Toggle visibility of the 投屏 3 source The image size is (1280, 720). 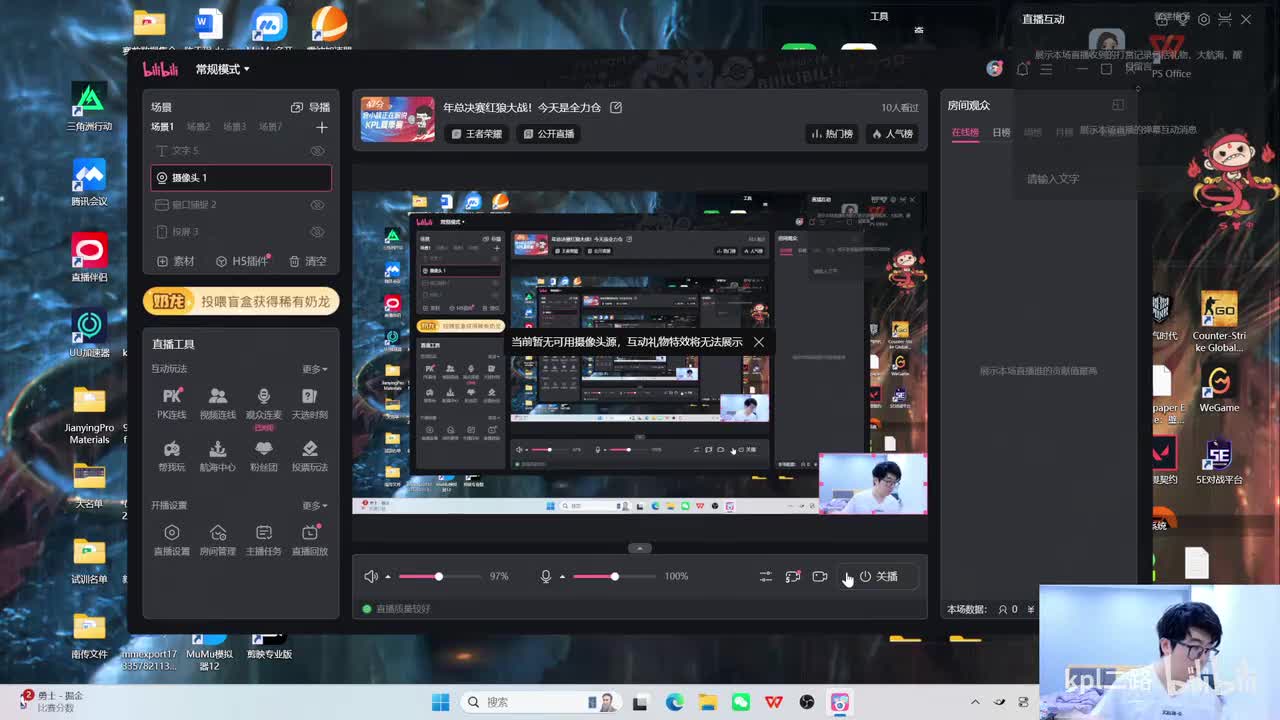pos(317,232)
